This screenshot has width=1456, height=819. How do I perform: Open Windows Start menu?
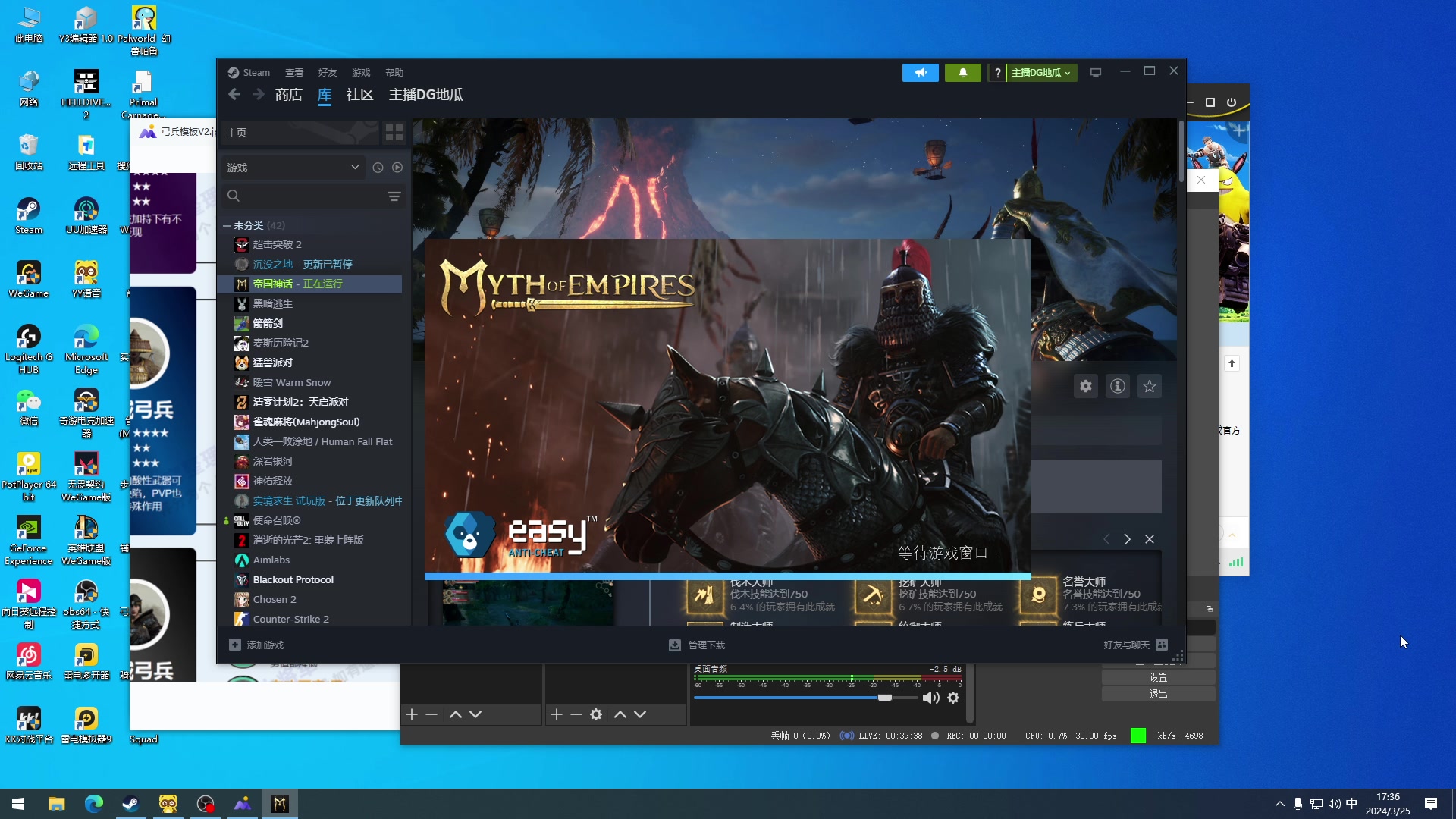tap(18, 804)
